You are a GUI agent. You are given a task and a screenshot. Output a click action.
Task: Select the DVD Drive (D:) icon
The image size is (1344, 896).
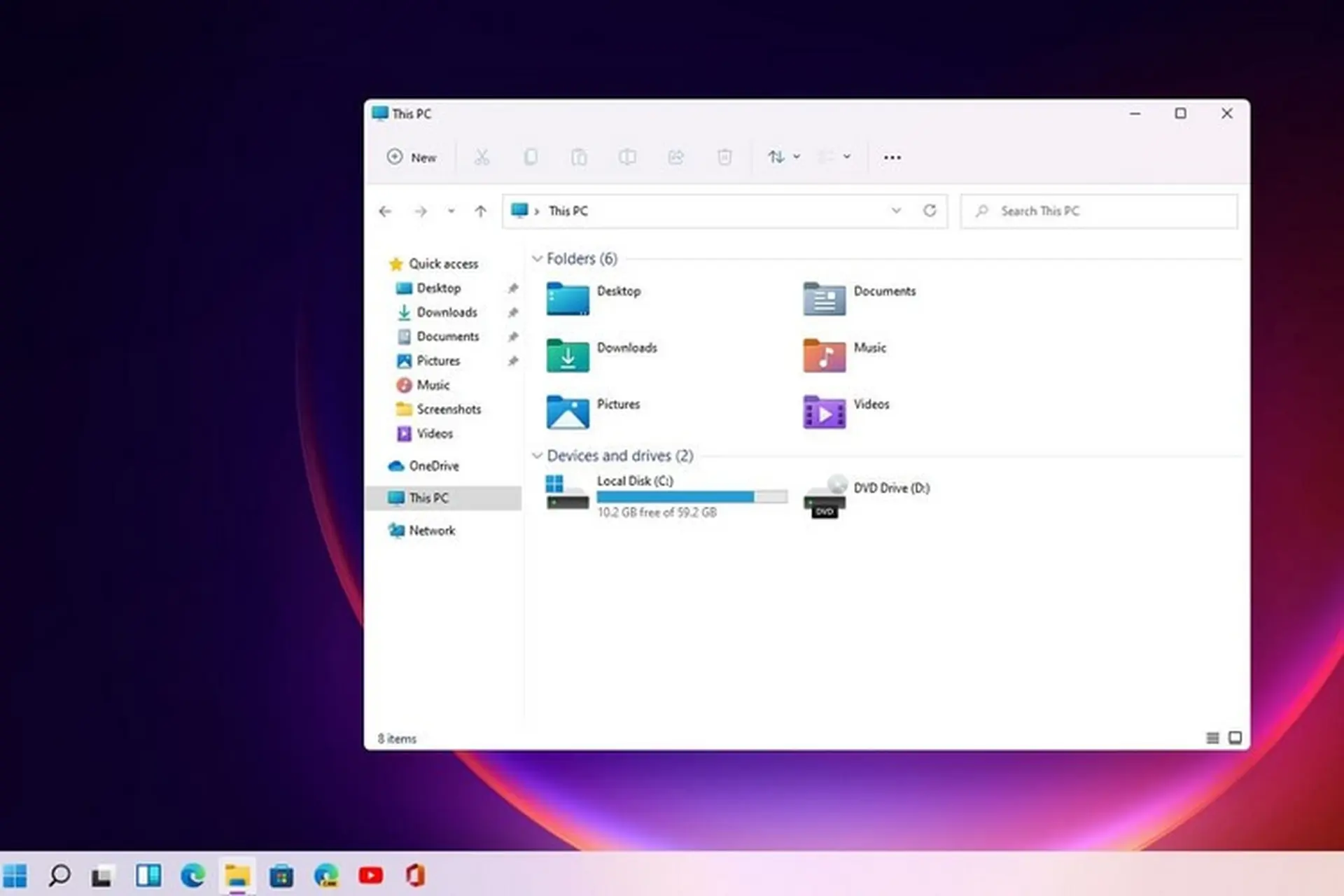click(x=825, y=496)
